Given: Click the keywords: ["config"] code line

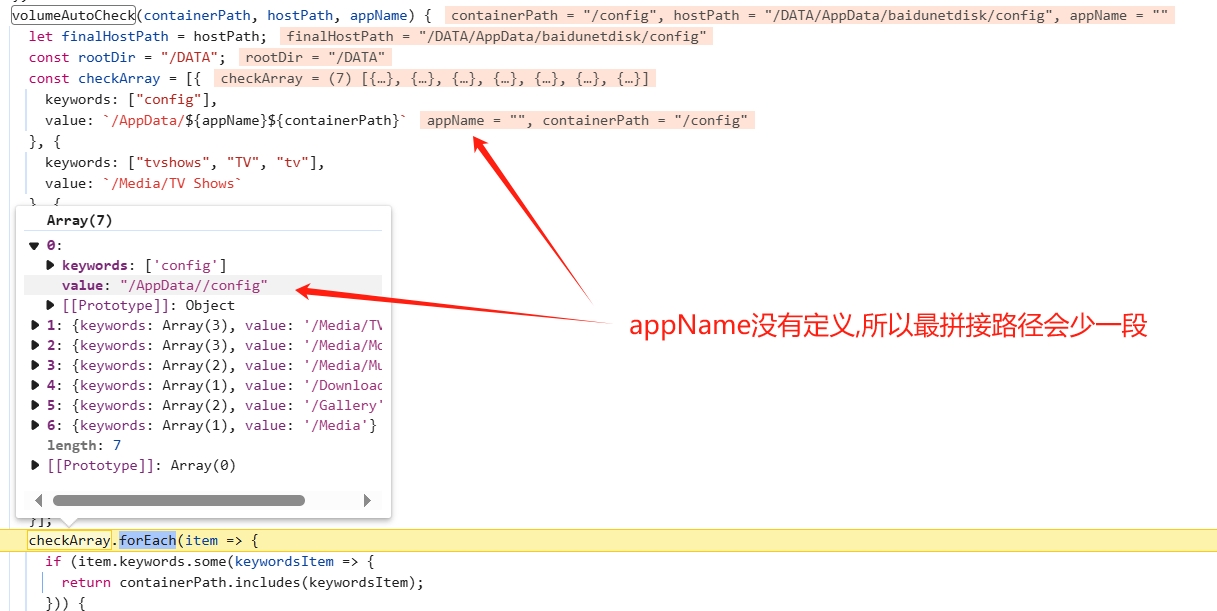Looking at the screenshot, I should pyautogui.click(x=131, y=99).
